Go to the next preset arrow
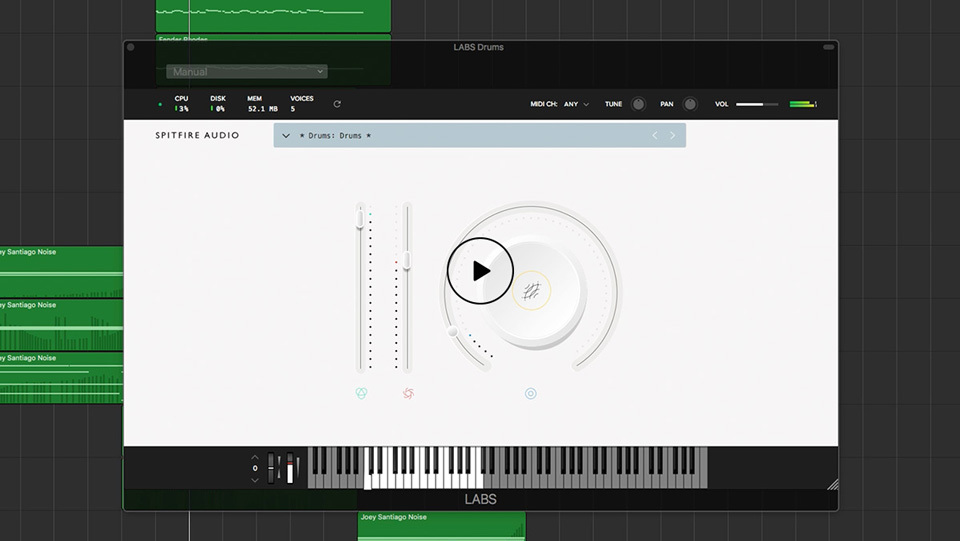960x541 pixels. click(672, 135)
